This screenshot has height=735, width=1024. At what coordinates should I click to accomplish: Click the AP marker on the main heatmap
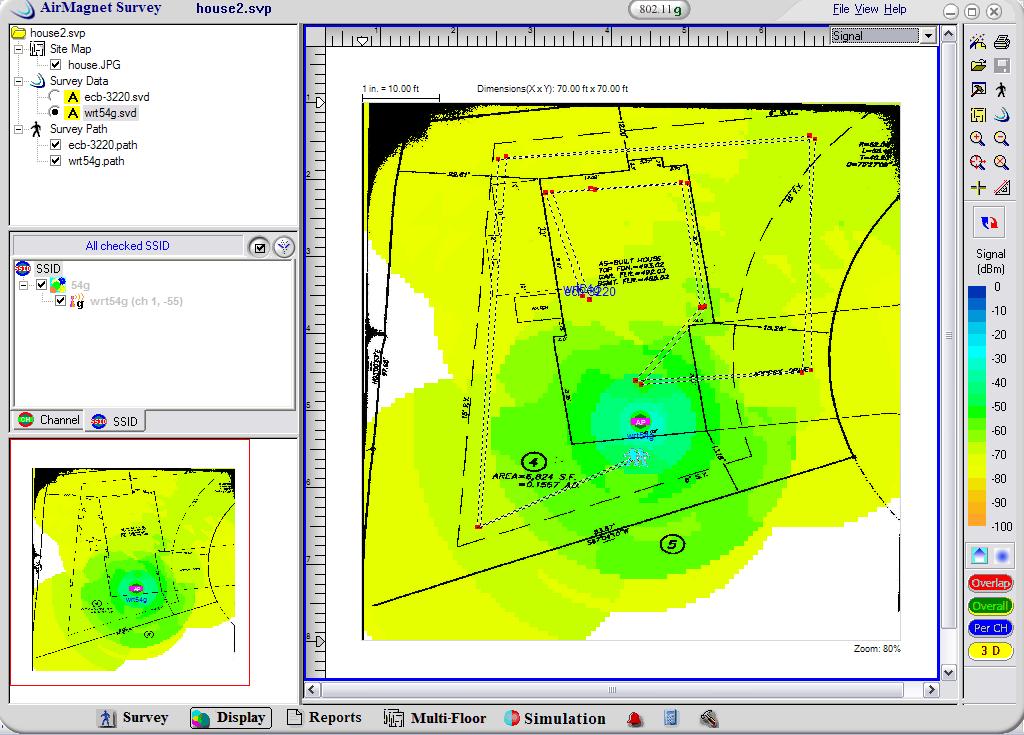click(640, 421)
